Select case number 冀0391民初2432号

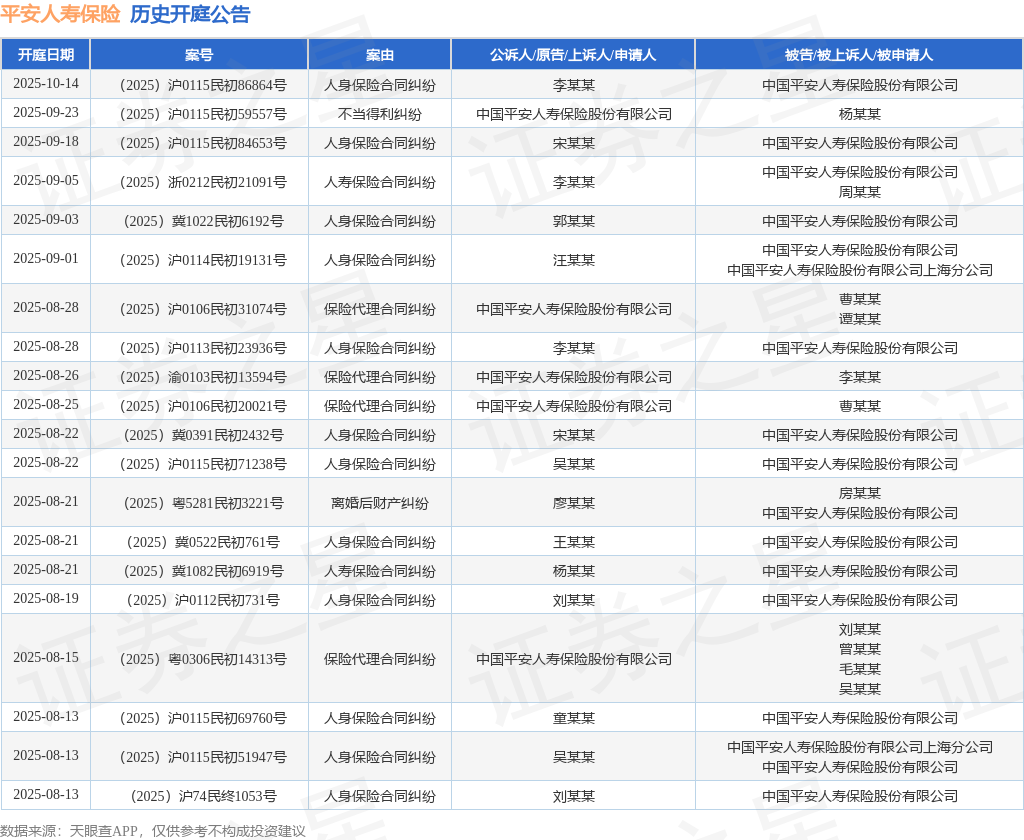click(203, 435)
